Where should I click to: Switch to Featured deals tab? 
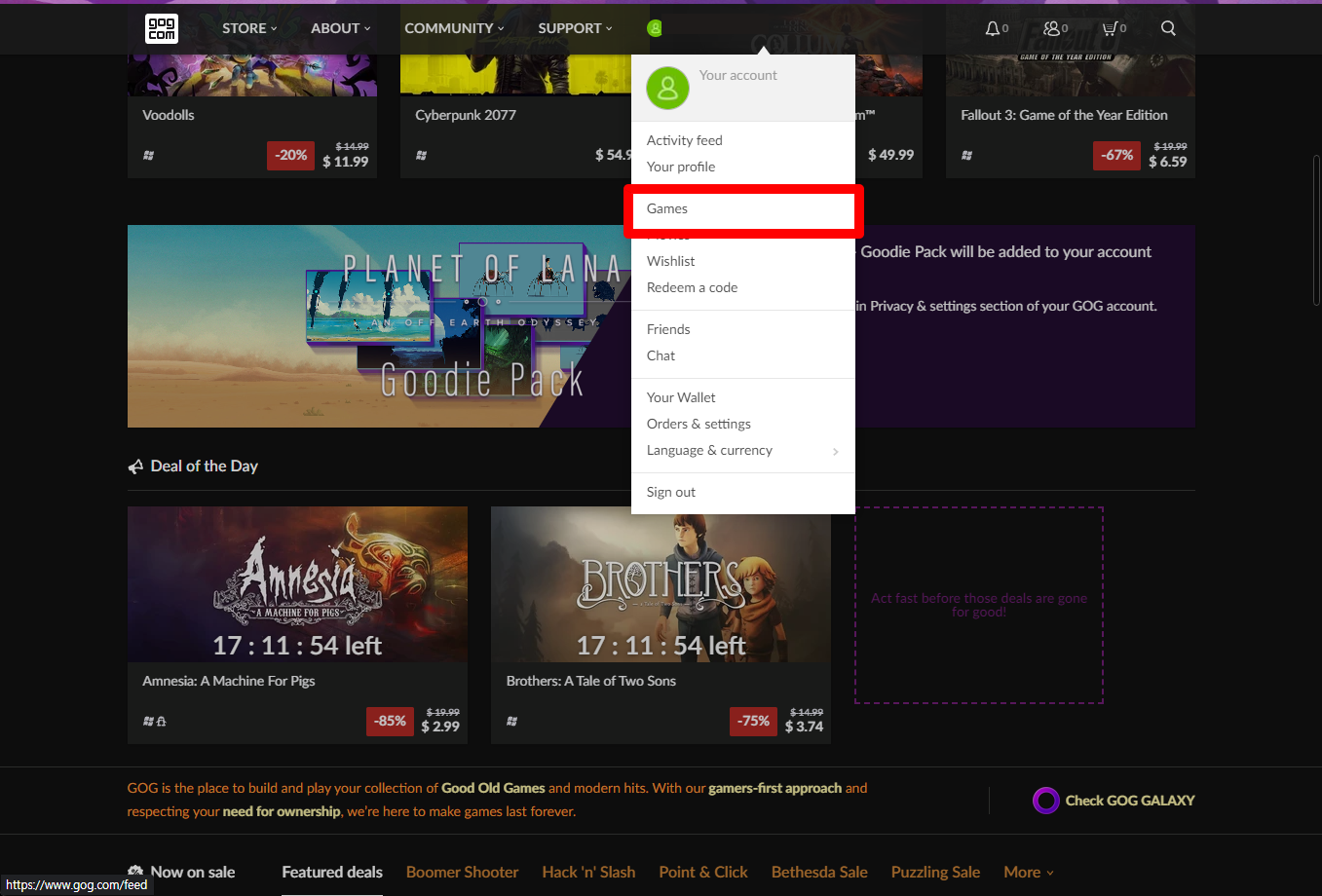[x=332, y=872]
